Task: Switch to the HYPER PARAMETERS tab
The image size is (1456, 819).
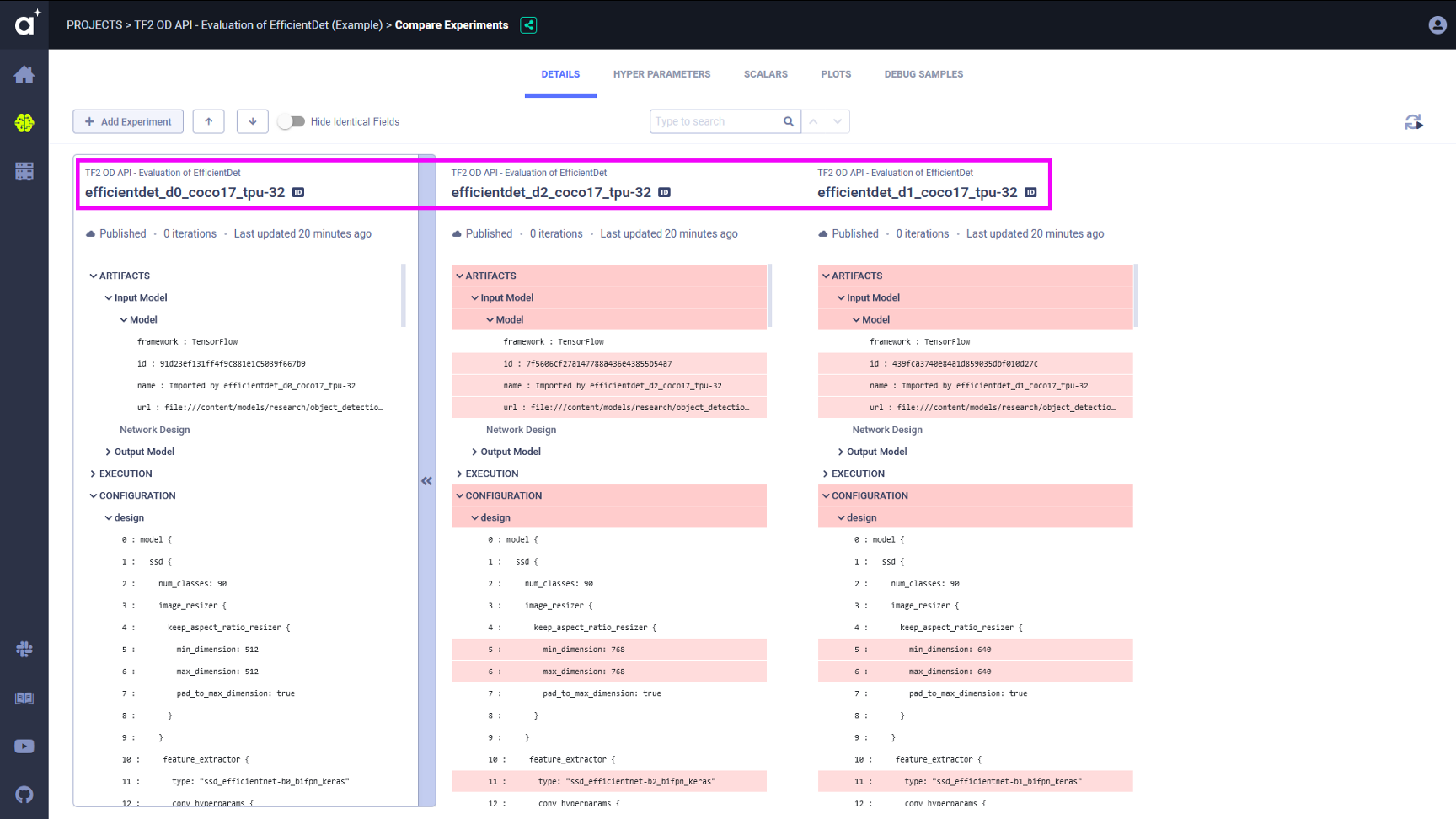Action: tap(661, 74)
